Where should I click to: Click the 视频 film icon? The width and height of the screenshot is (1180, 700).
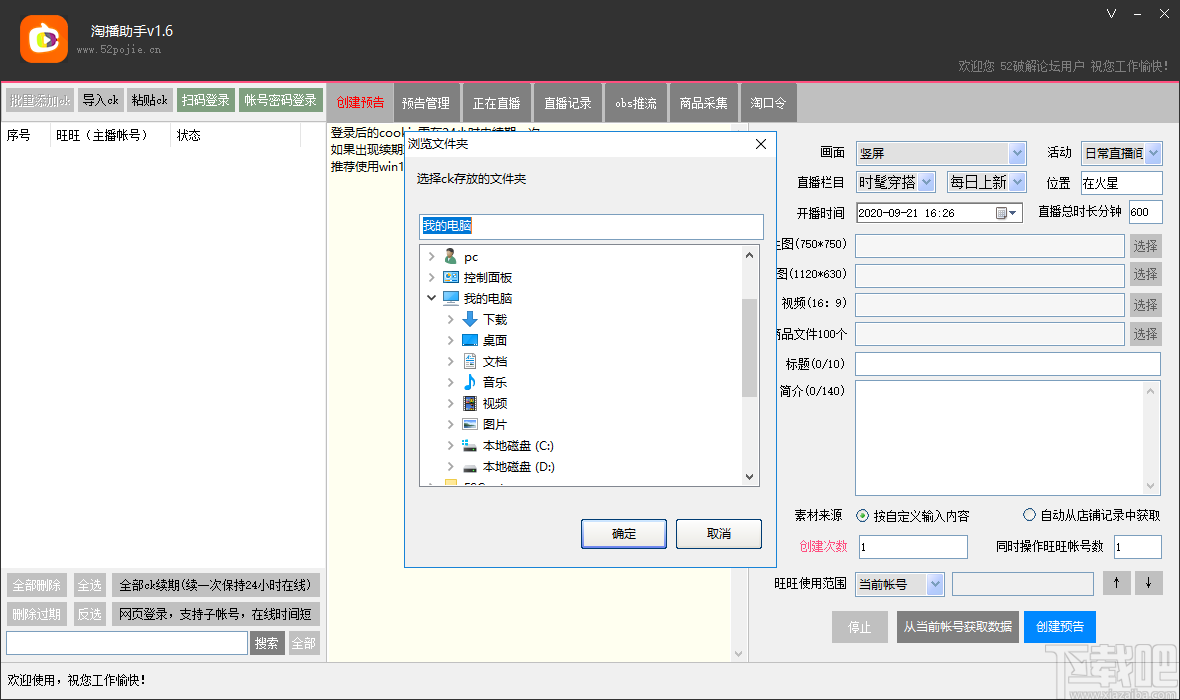pyautogui.click(x=470, y=403)
